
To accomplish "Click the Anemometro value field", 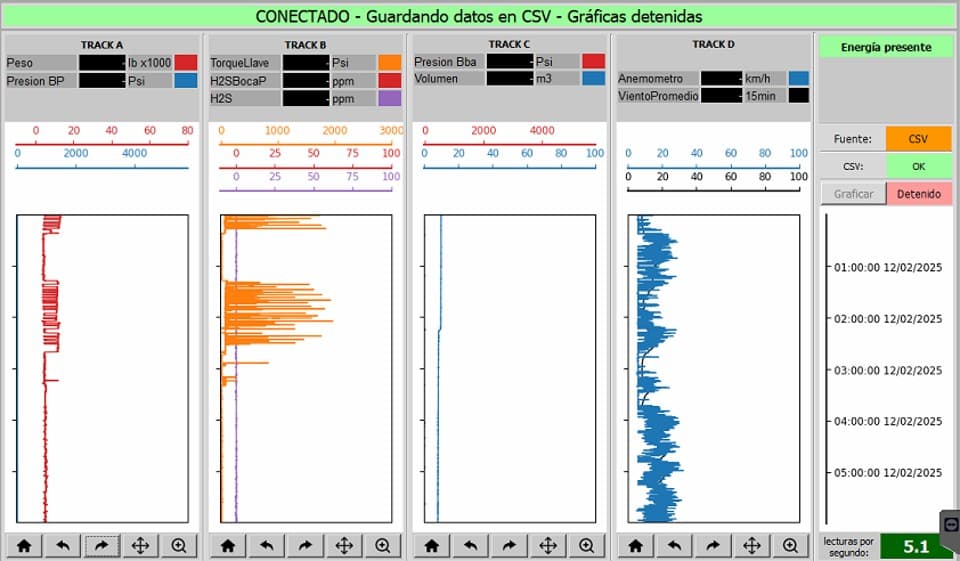I will pyautogui.click(x=722, y=78).
